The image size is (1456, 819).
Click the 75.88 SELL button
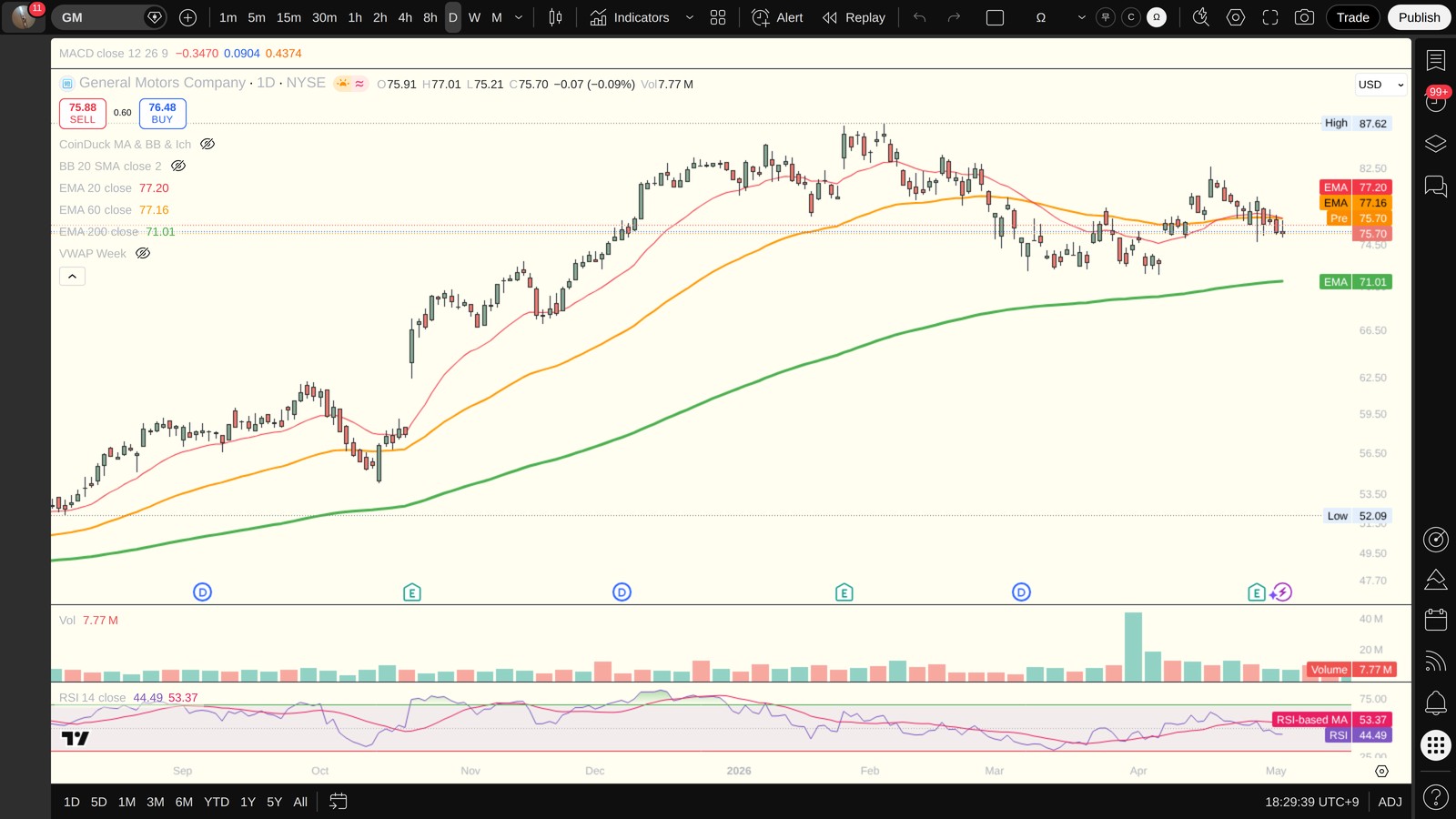point(83,113)
